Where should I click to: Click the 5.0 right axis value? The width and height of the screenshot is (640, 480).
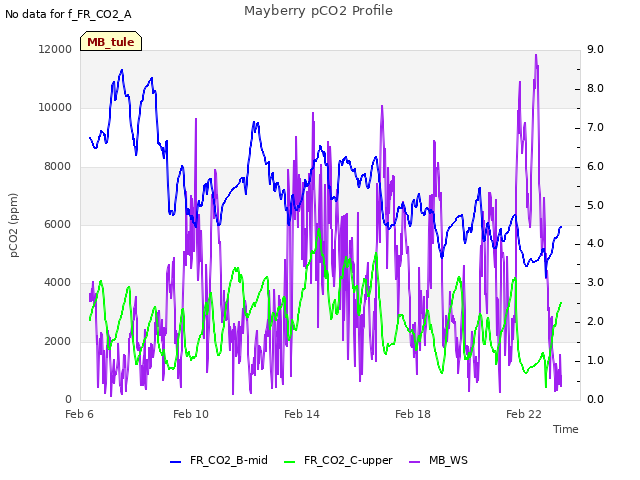coord(595,205)
